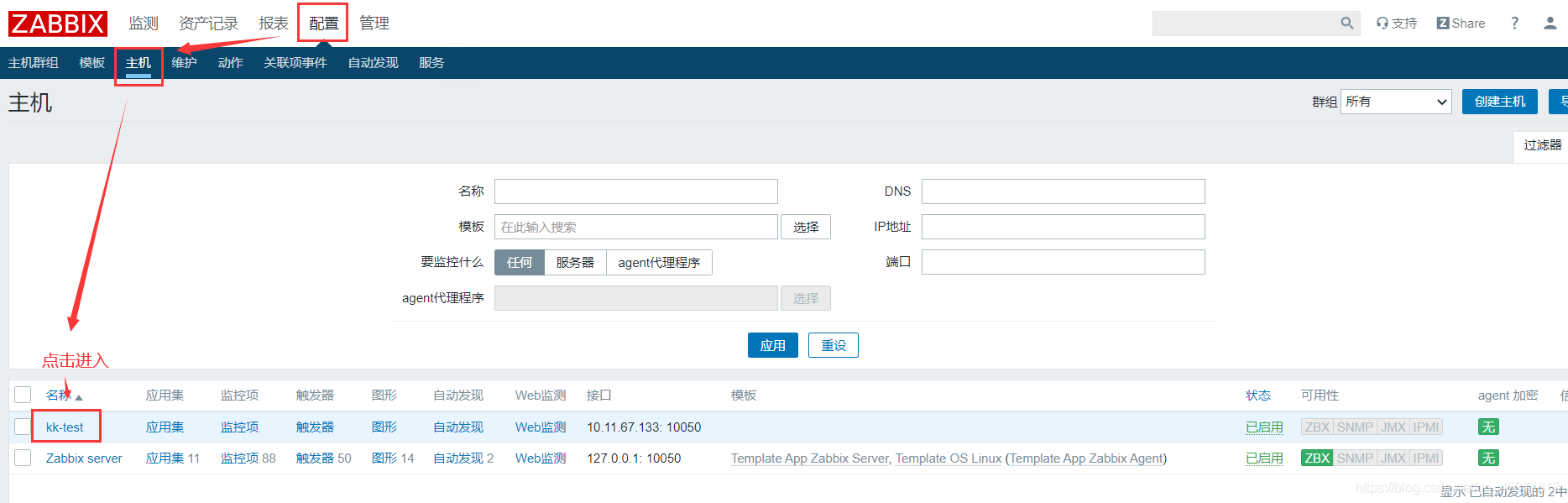The image size is (1568, 503).
Task: Click the 创建主机 button
Action: (1499, 102)
